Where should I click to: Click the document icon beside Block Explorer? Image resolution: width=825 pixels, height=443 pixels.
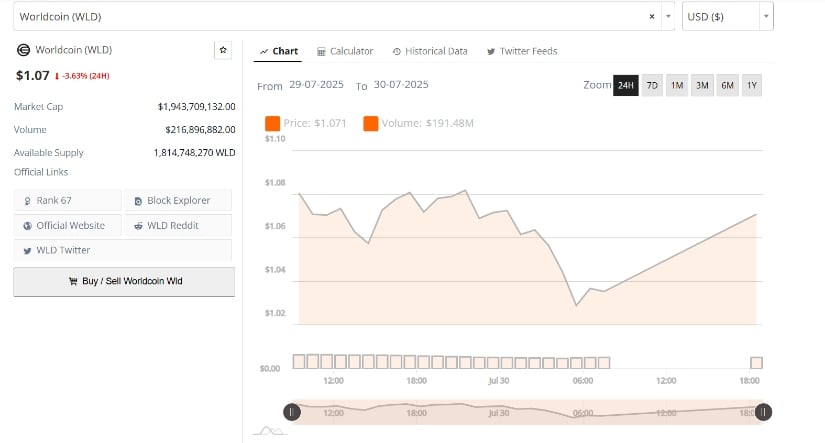(x=138, y=201)
